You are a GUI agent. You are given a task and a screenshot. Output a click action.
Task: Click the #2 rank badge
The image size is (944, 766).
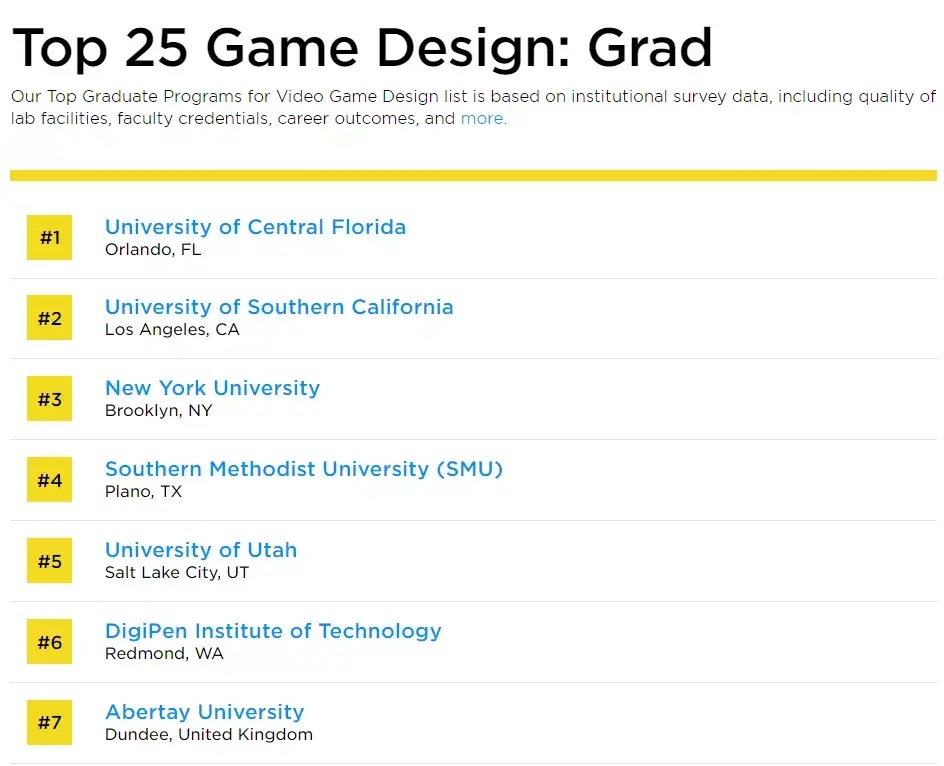coord(49,319)
